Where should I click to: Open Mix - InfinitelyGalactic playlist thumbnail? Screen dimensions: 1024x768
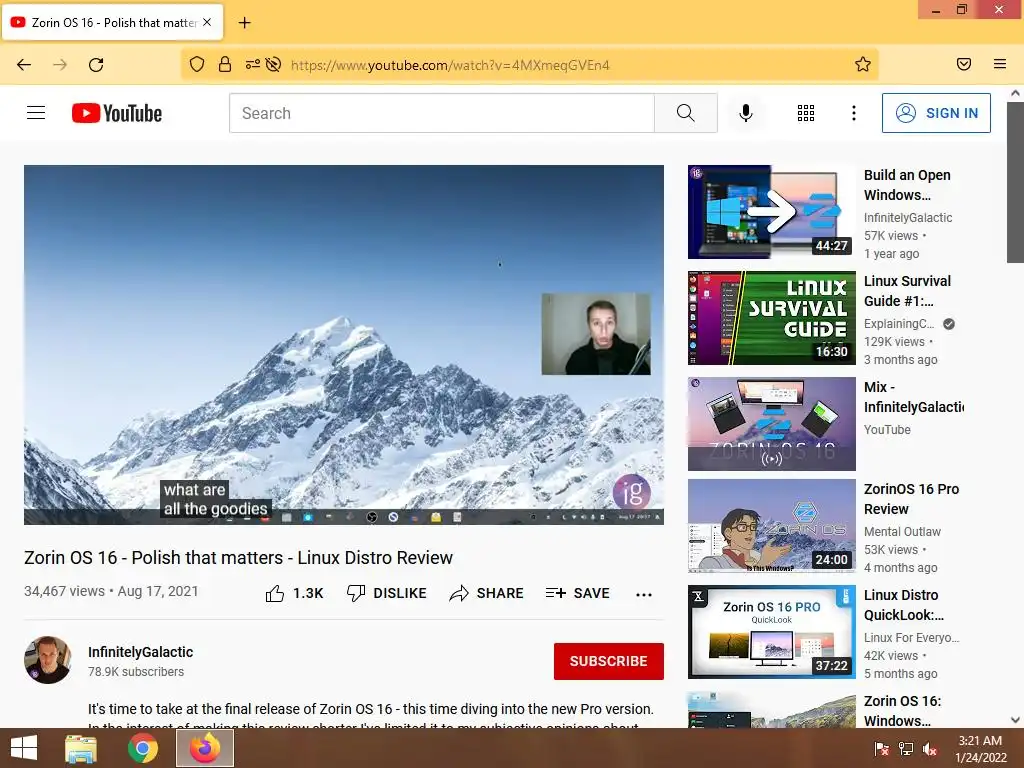click(771, 424)
